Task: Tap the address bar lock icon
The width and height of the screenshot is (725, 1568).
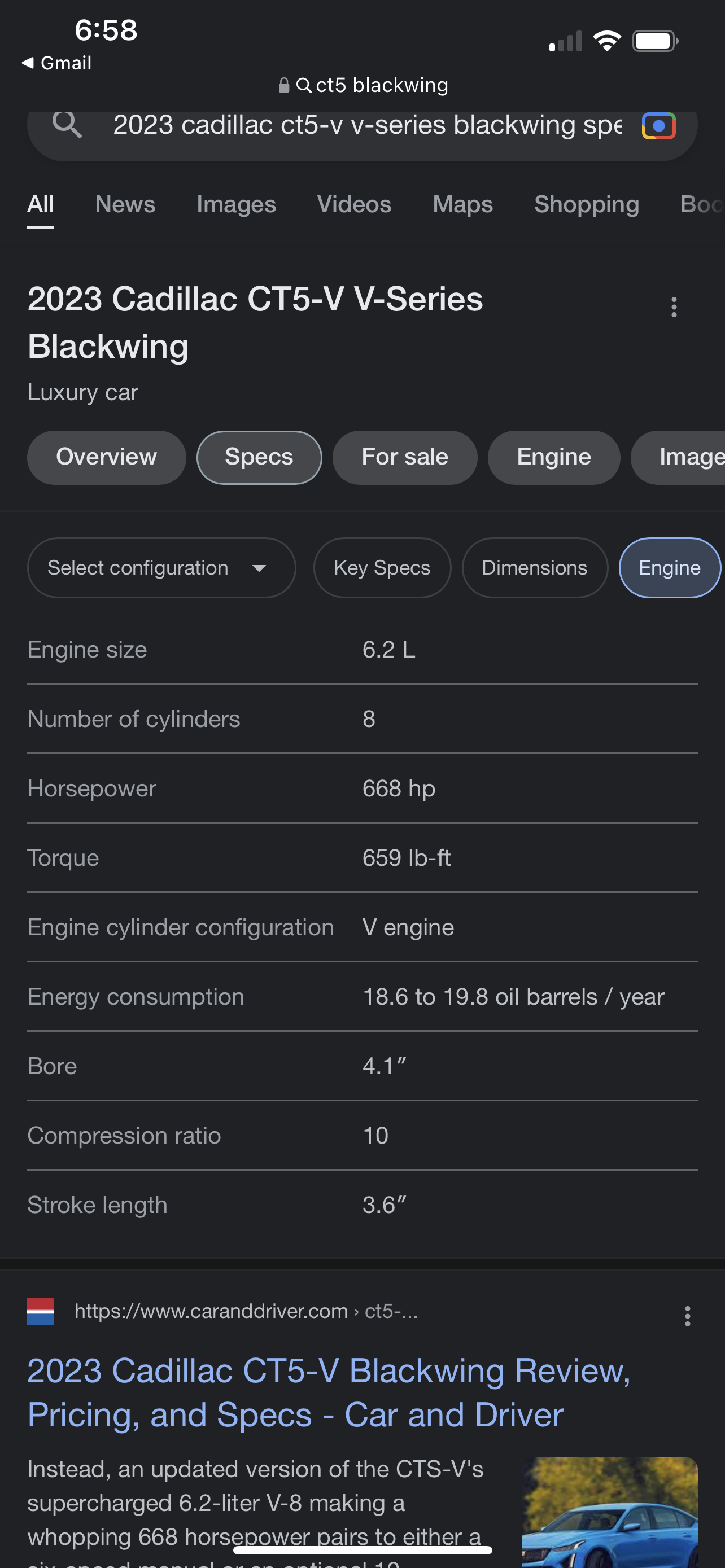Action: coord(283,85)
